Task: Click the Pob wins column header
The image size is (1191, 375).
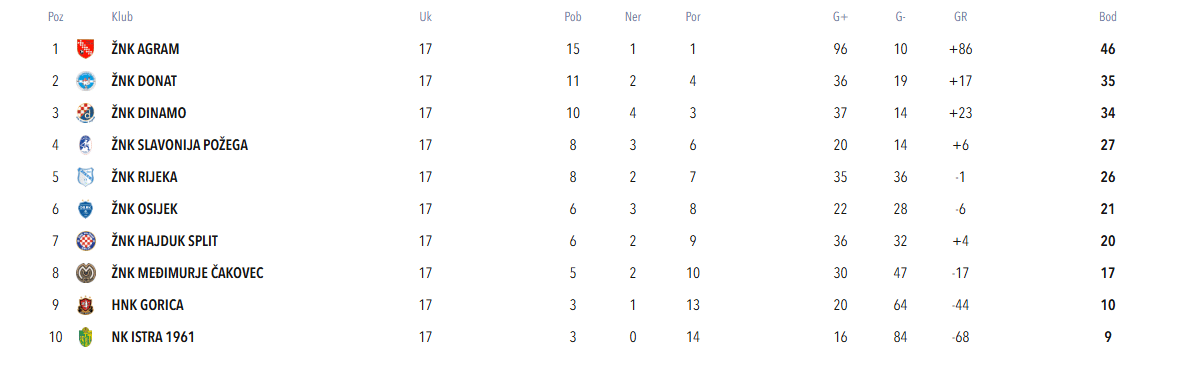Action: tap(573, 17)
